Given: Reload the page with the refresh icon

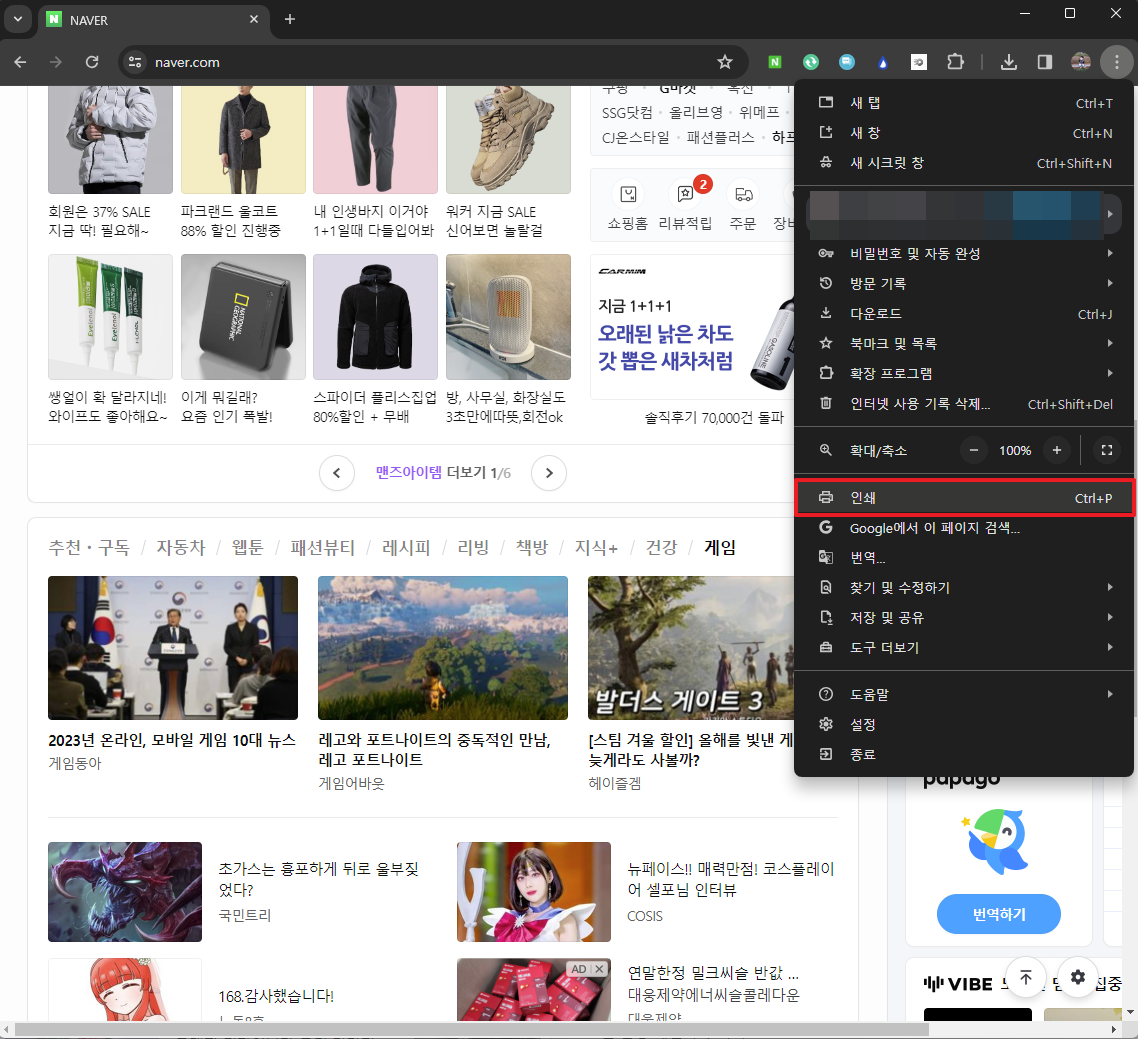Looking at the screenshot, I should (x=92, y=62).
